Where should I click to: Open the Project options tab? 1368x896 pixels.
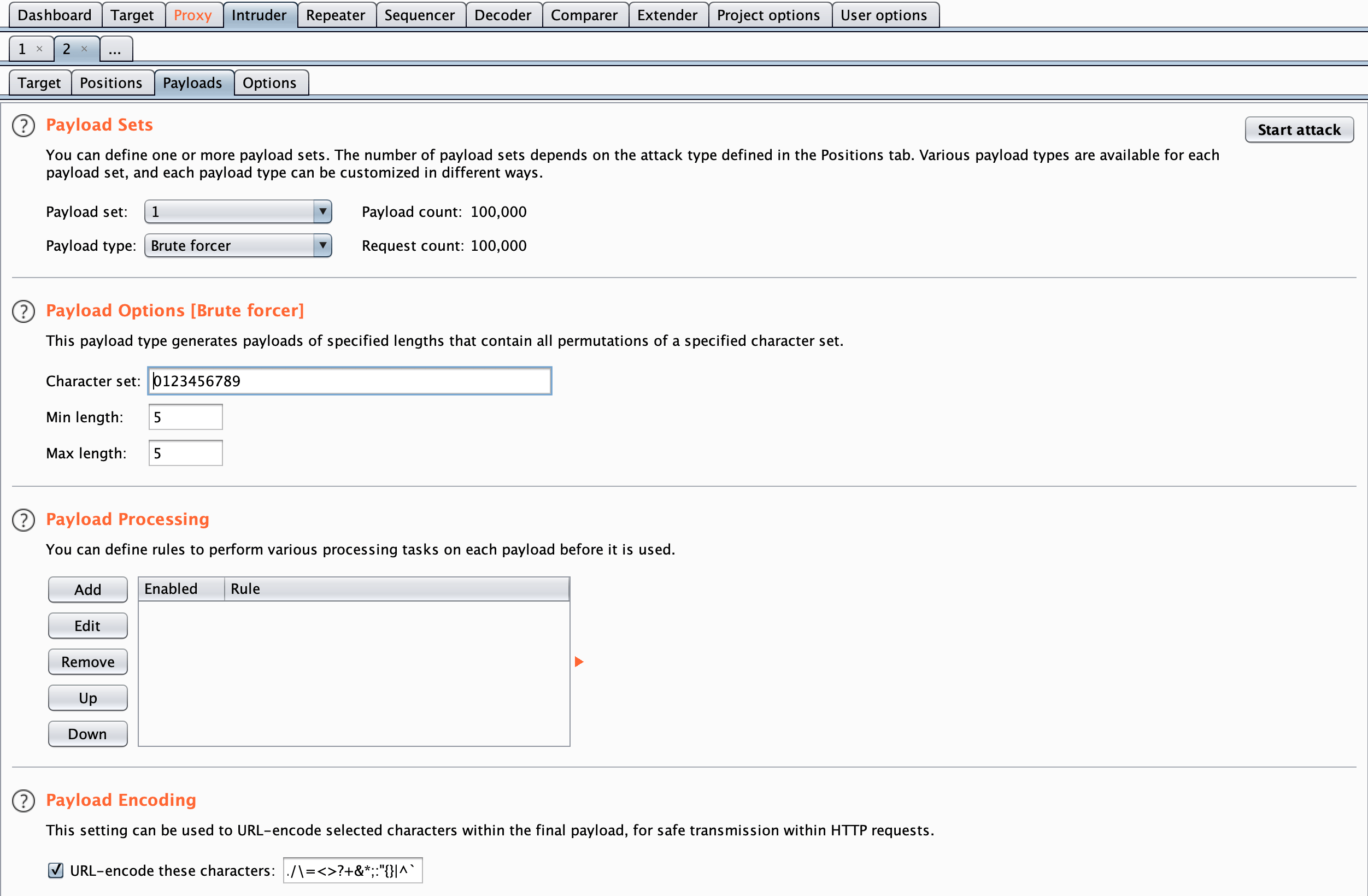[x=769, y=15]
